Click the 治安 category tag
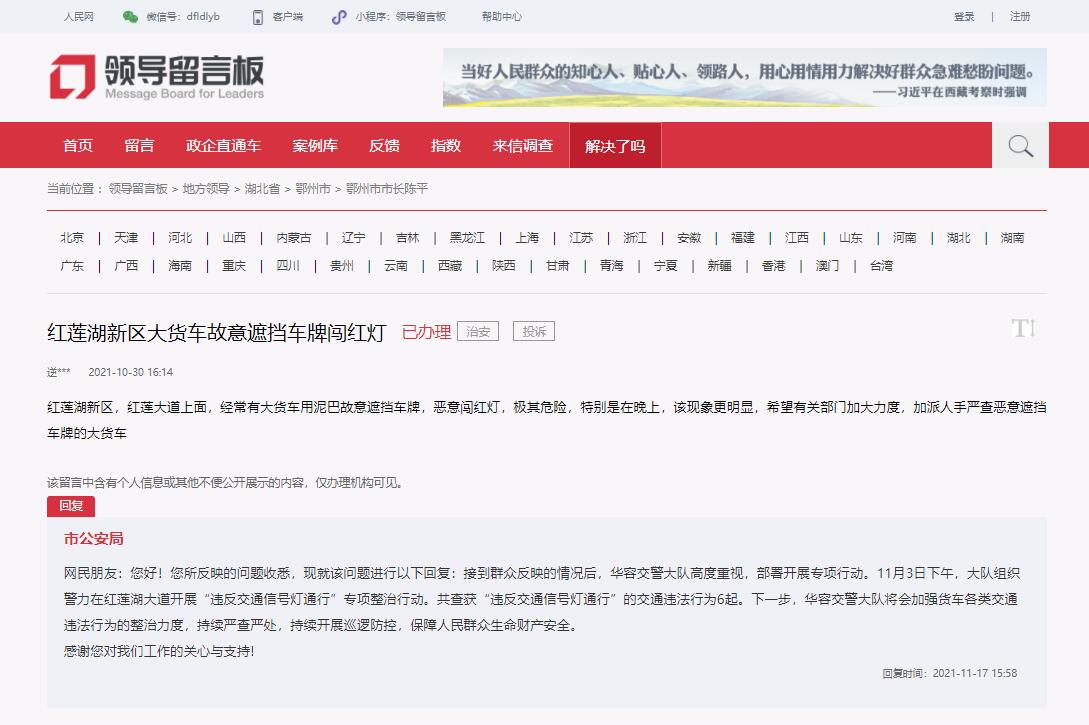 [478, 331]
